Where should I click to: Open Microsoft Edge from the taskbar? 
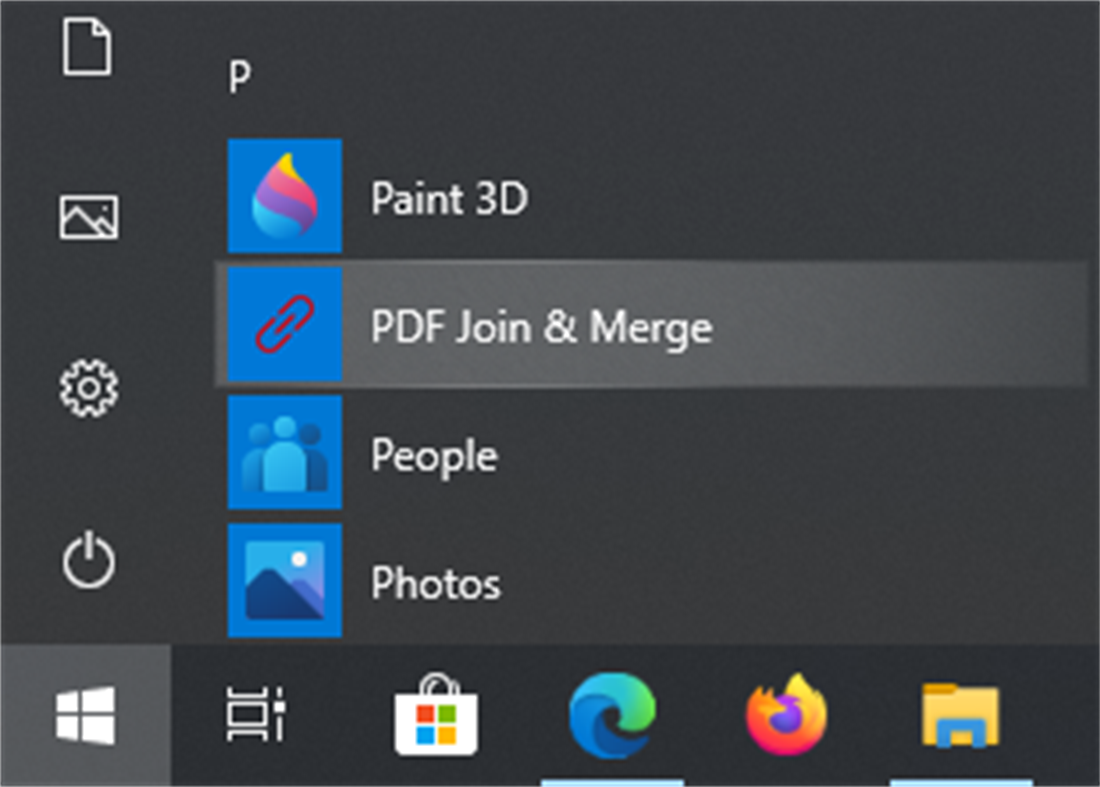coord(613,718)
